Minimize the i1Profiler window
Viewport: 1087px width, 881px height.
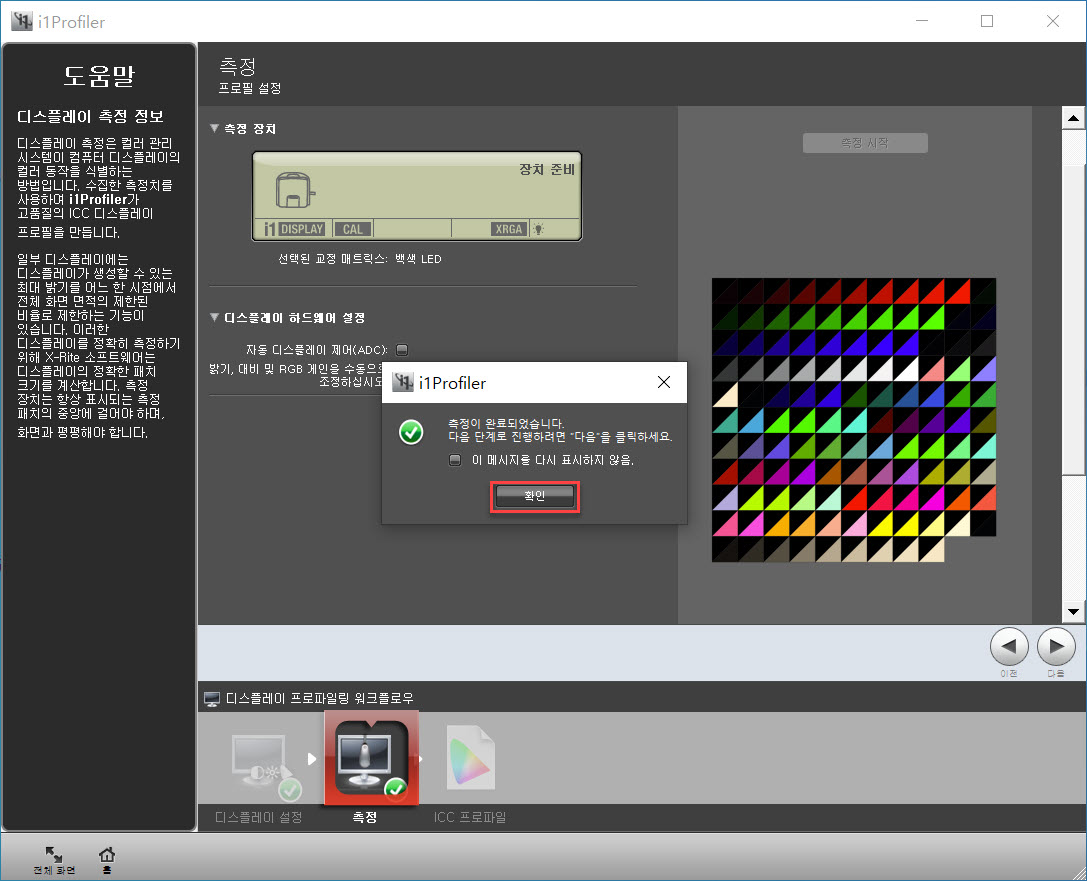pyautogui.click(x=922, y=21)
